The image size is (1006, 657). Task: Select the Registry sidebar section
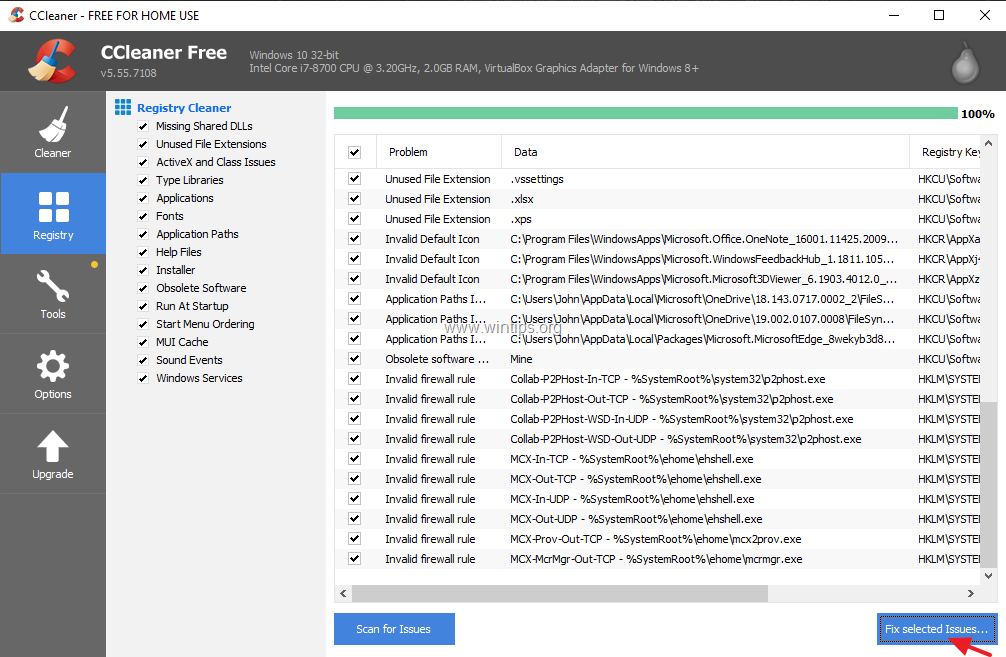coord(53,214)
